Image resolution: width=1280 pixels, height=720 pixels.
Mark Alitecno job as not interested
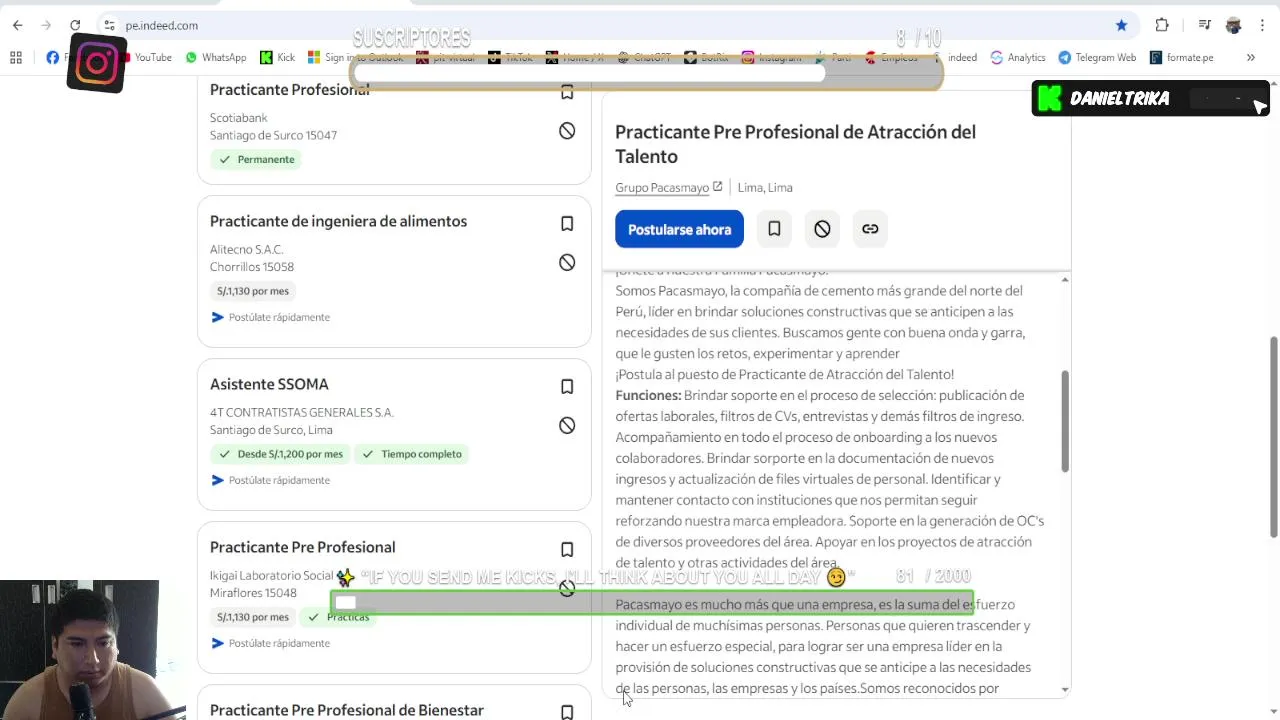[567, 262]
